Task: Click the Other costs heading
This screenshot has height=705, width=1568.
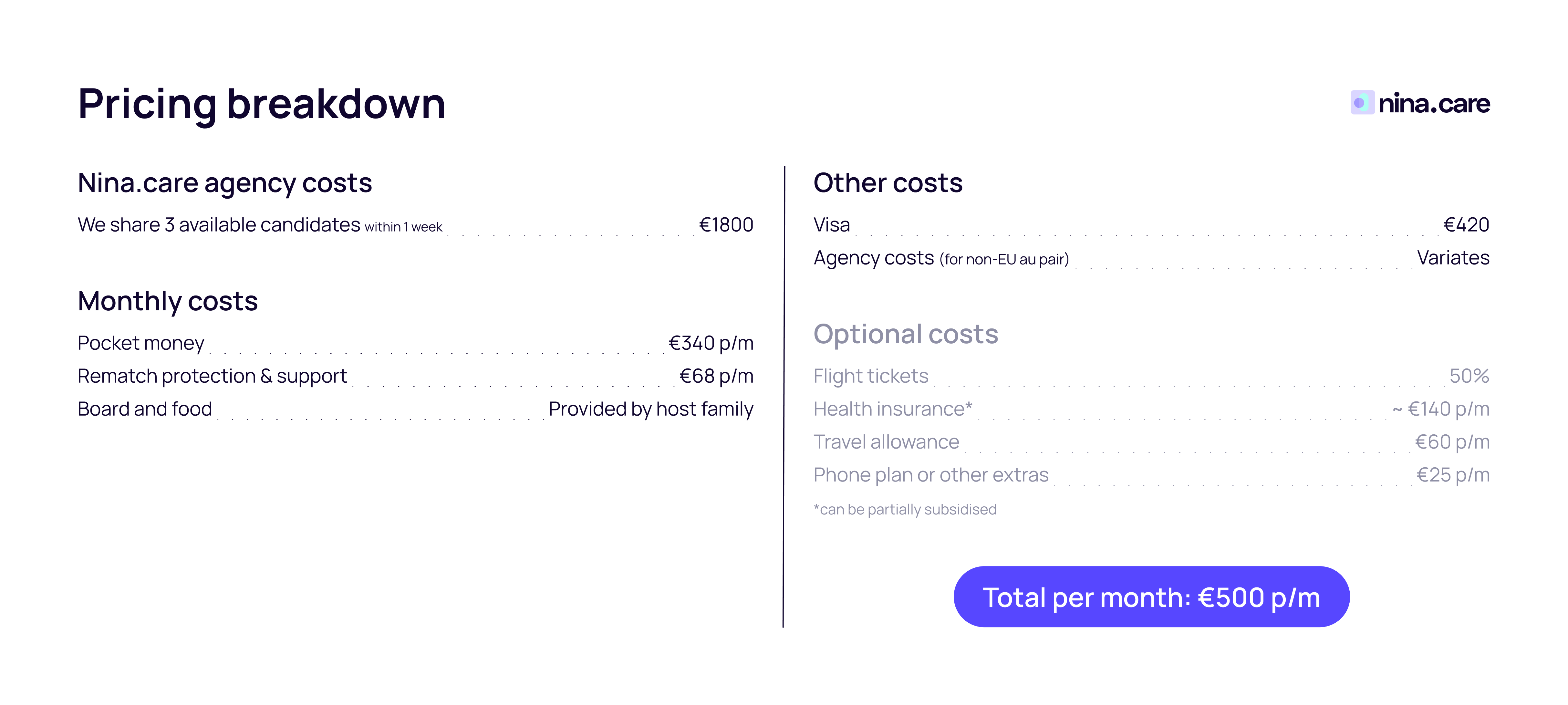Action: (888, 183)
